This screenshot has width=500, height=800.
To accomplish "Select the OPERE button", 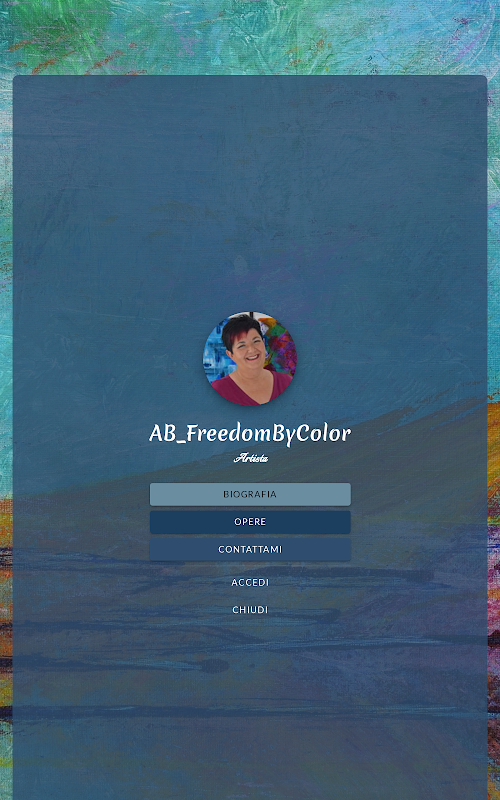I will [x=250, y=522].
